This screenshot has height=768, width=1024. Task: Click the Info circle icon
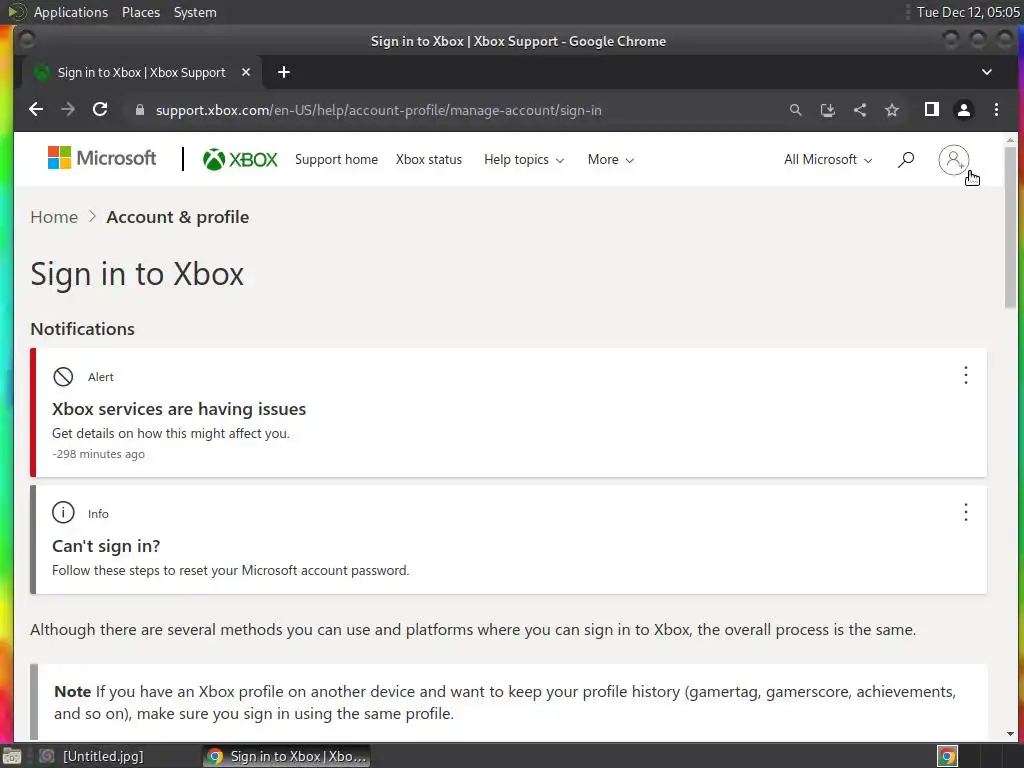[63, 513]
